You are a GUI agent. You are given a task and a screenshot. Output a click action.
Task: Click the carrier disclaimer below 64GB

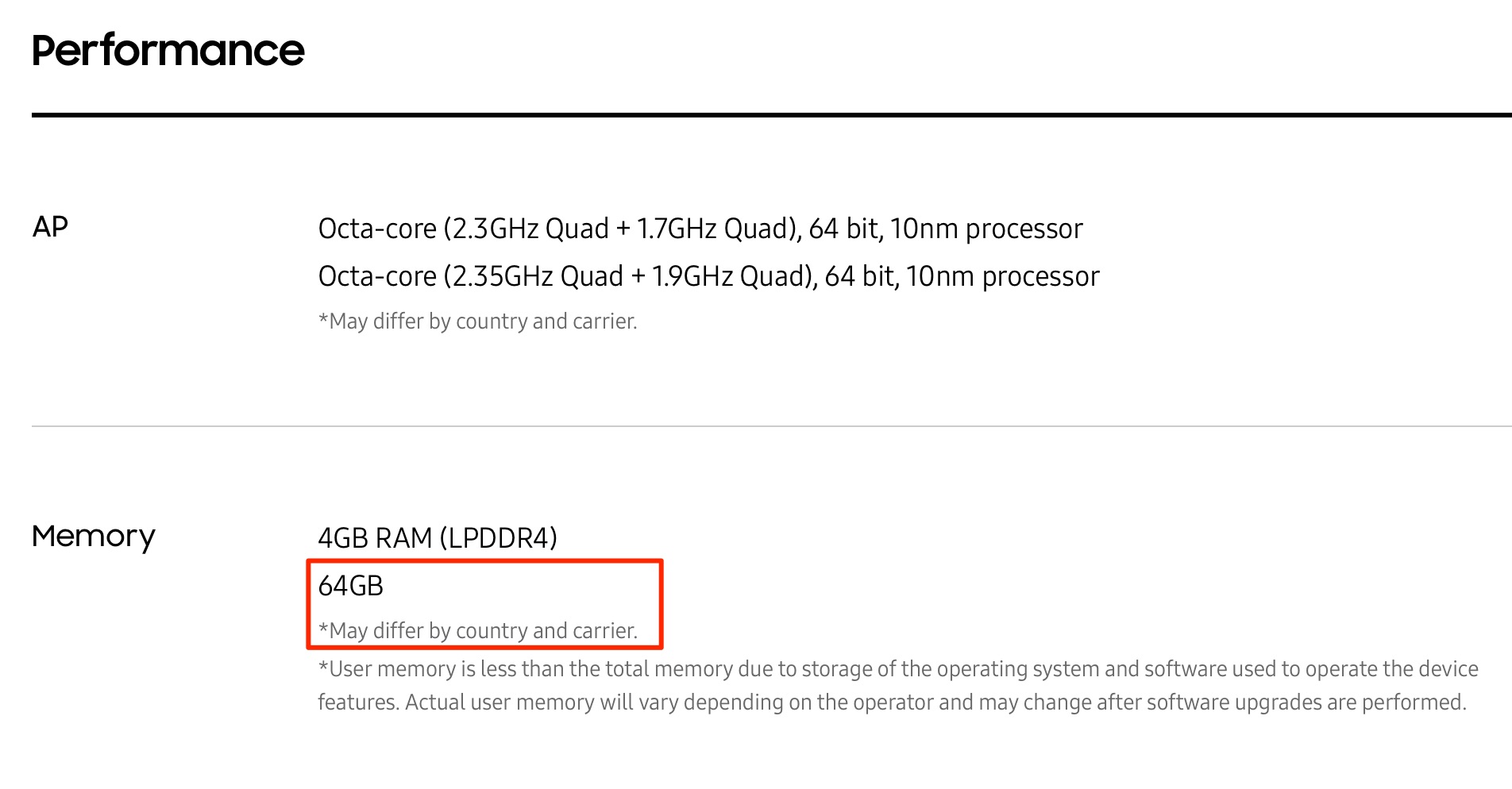[x=477, y=631]
